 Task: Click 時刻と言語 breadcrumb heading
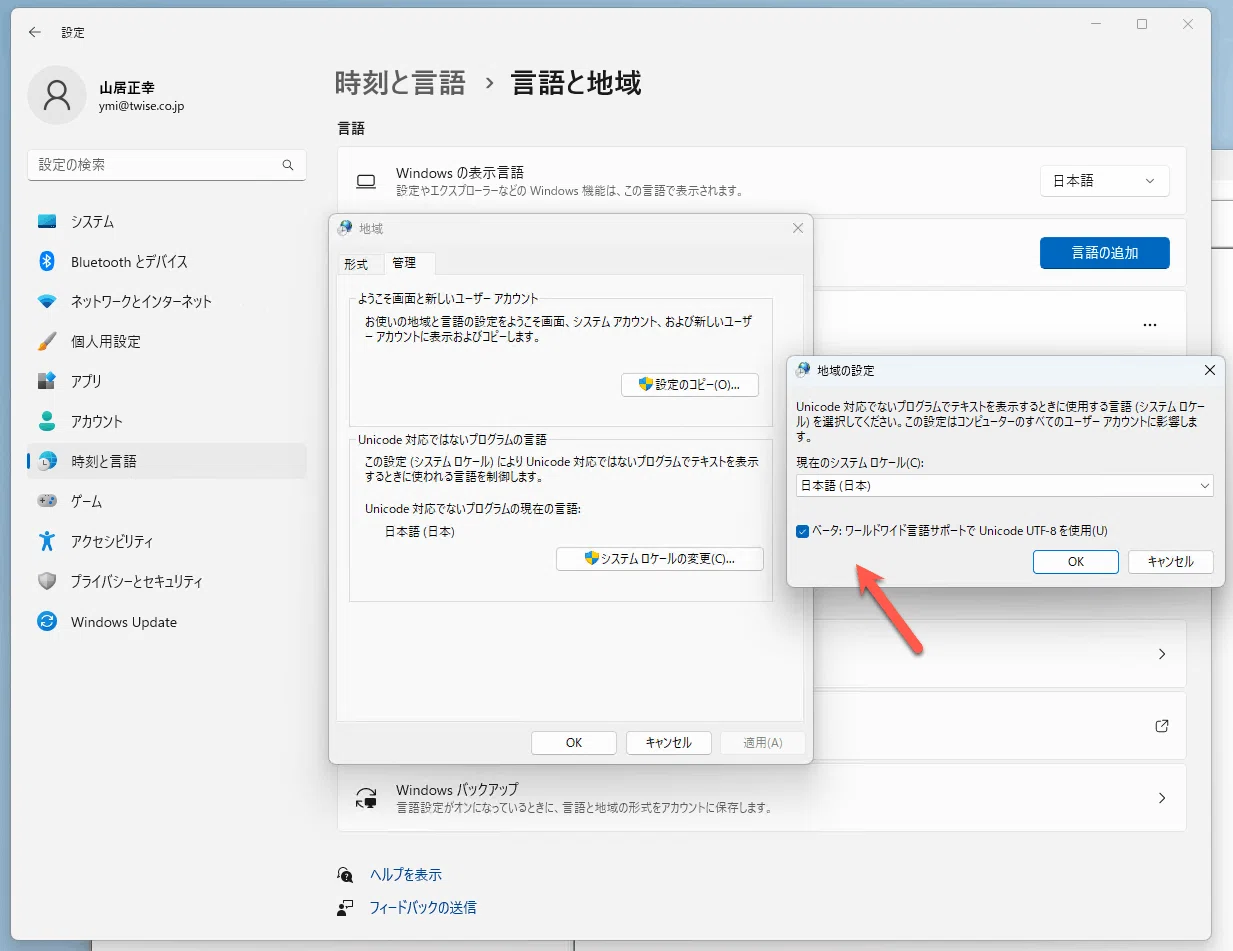(x=400, y=83)
